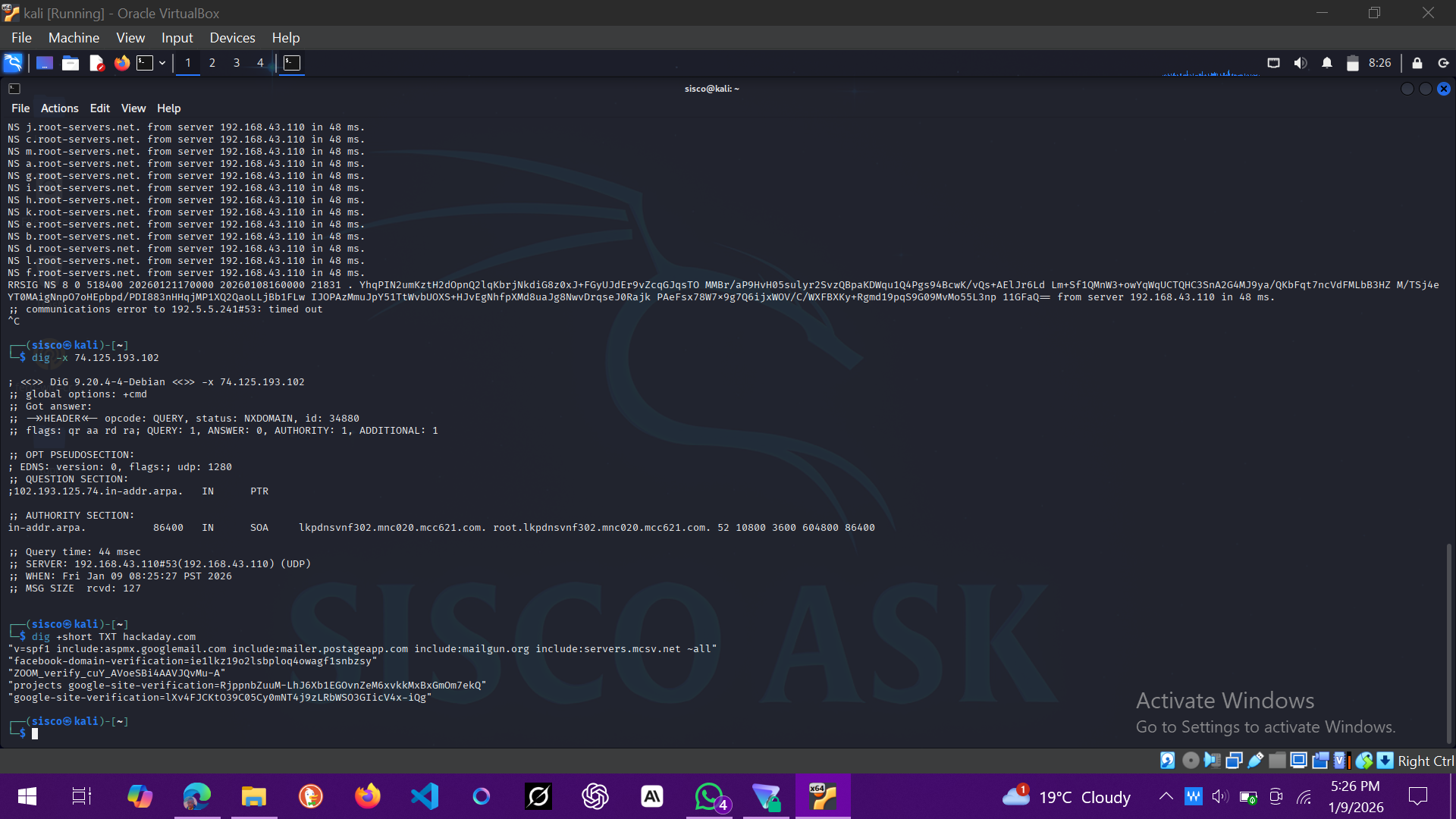
Task: Click the terminal window icon in title bar
Action: pos(14,89)
